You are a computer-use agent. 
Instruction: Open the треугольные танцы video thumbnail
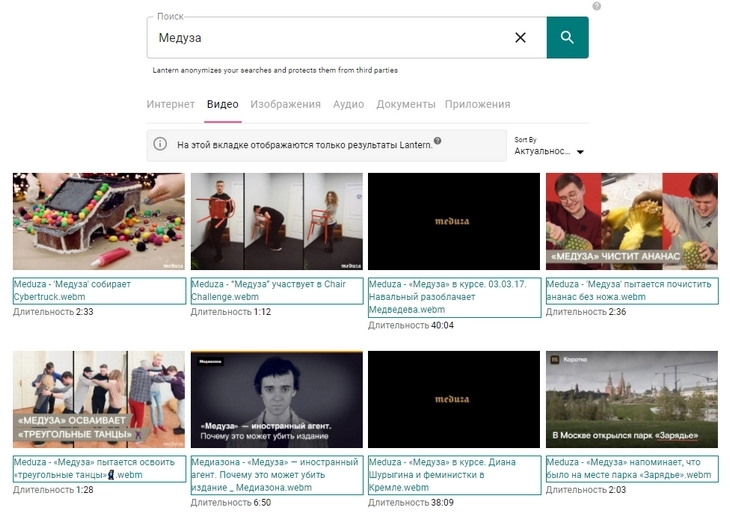tap(99, 399)
